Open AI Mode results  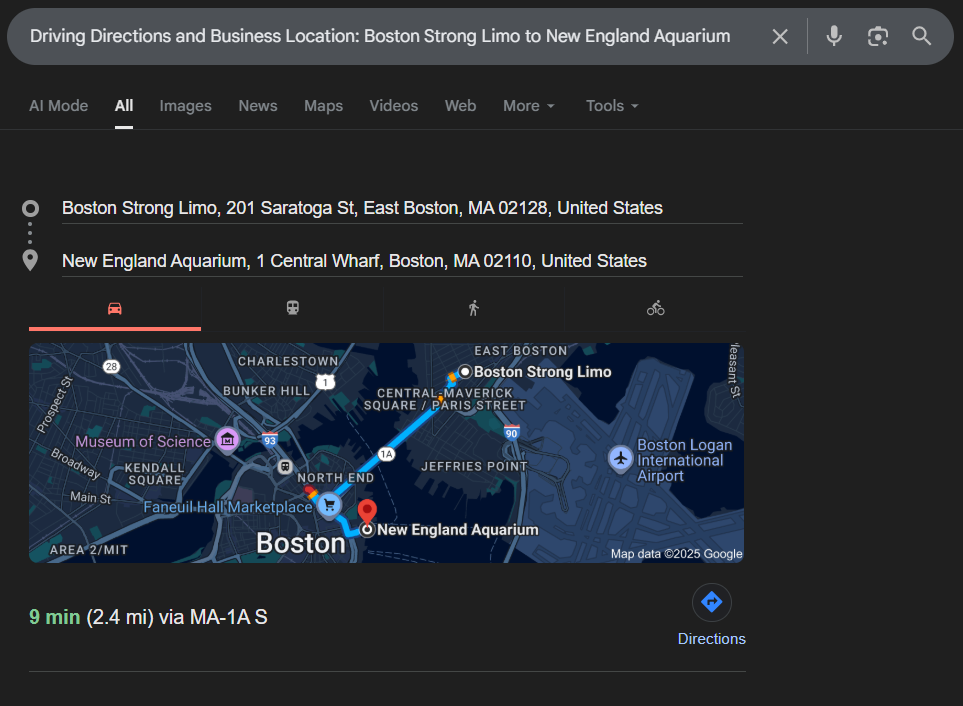click(x=58, y=106)
